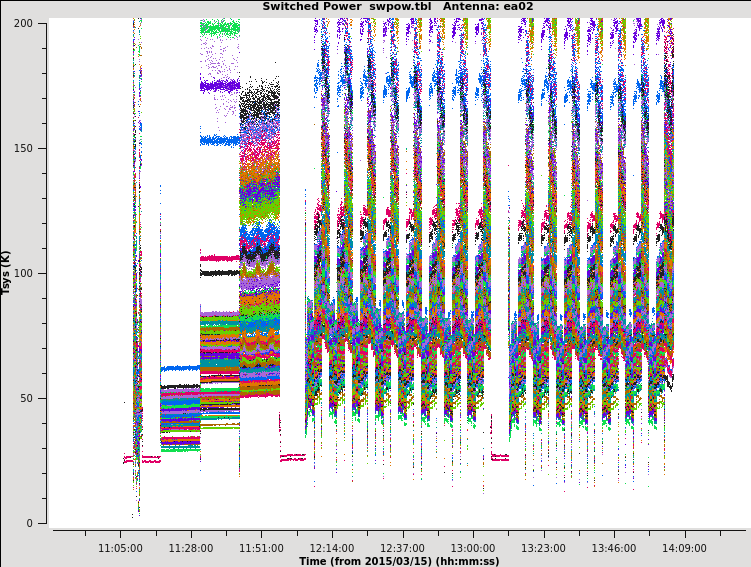Click the 'Tsys (K)' y-axis label
Screen dimensions: 751x567
(x=7, y=272)
